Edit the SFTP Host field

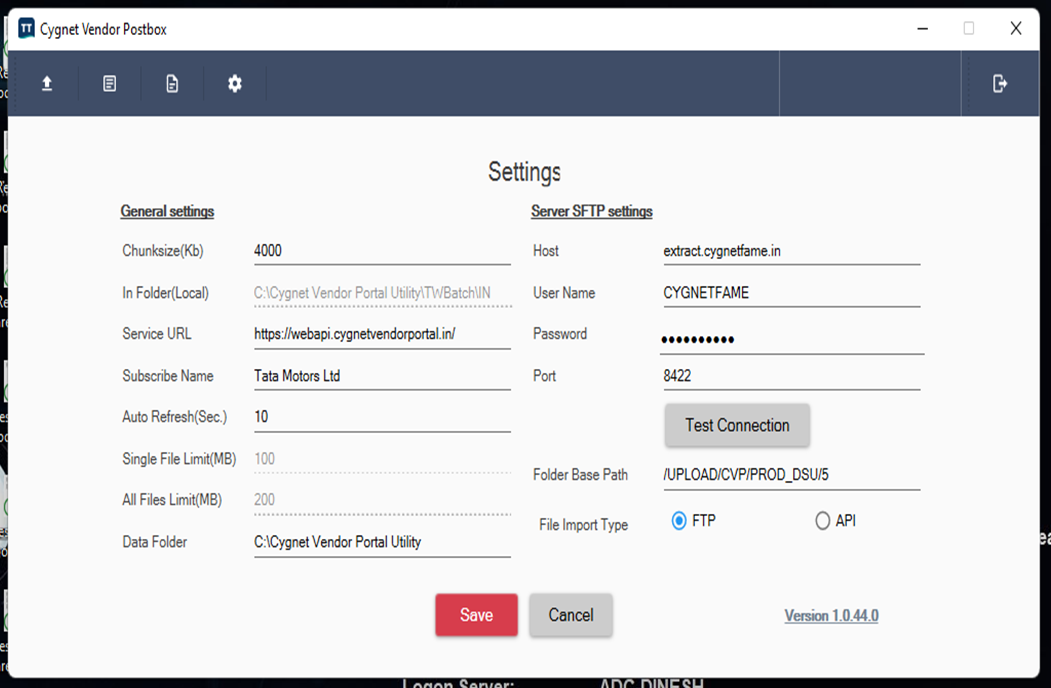point(792,251)
